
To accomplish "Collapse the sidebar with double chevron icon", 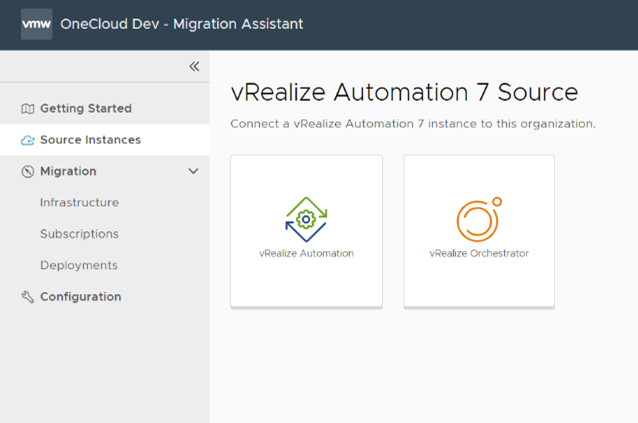I will (194, 66).
